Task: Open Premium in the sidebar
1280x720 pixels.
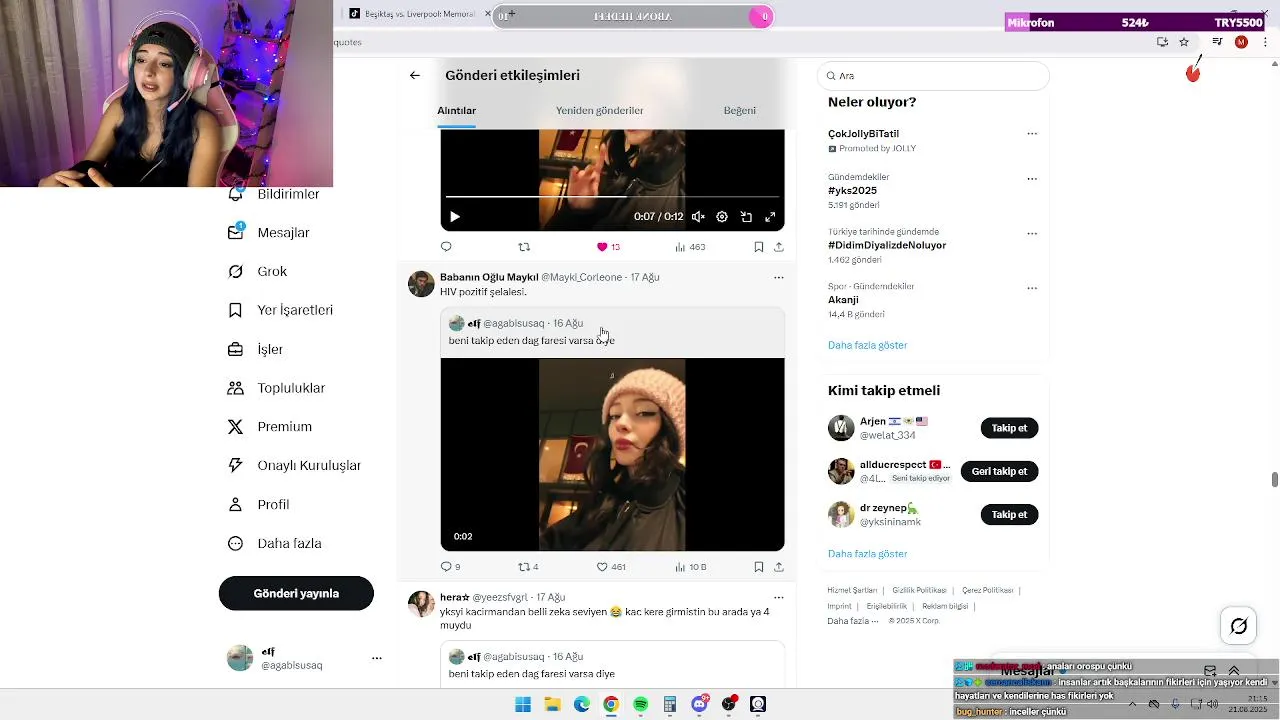Action: point(270,427)
